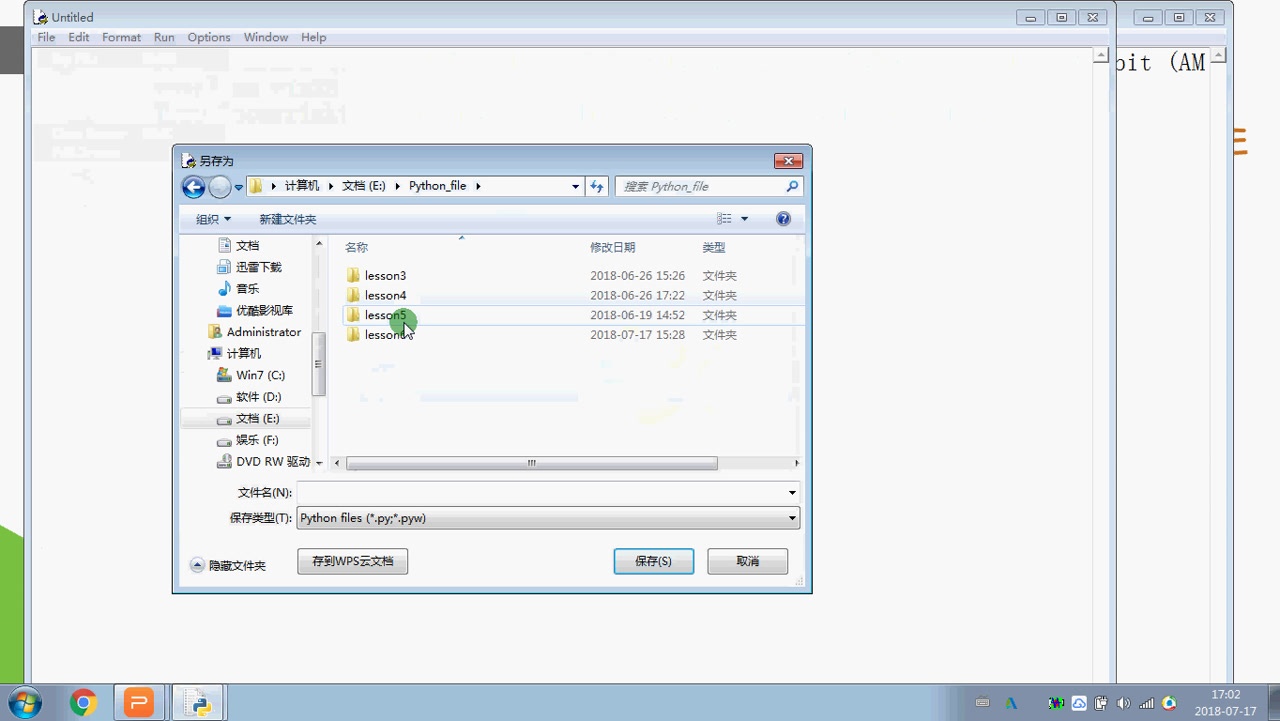Image resolution: width=1280 pixels, height=721 pixels.
Task: Open the 文件名 history dropdown arrow
Action: [x=792, y=492]
